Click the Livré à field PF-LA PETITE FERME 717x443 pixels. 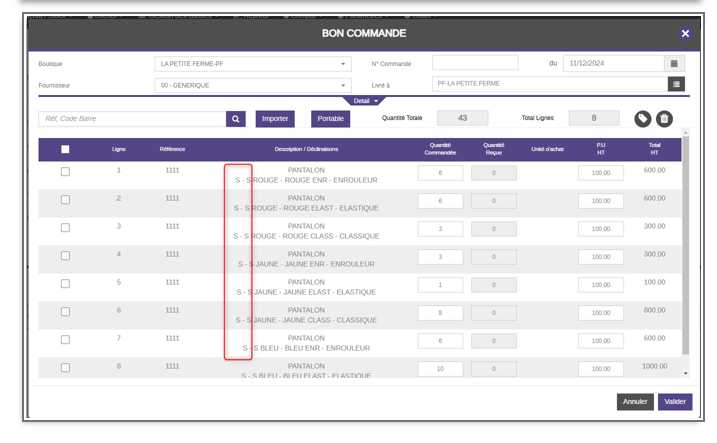[x=550, y=84]
